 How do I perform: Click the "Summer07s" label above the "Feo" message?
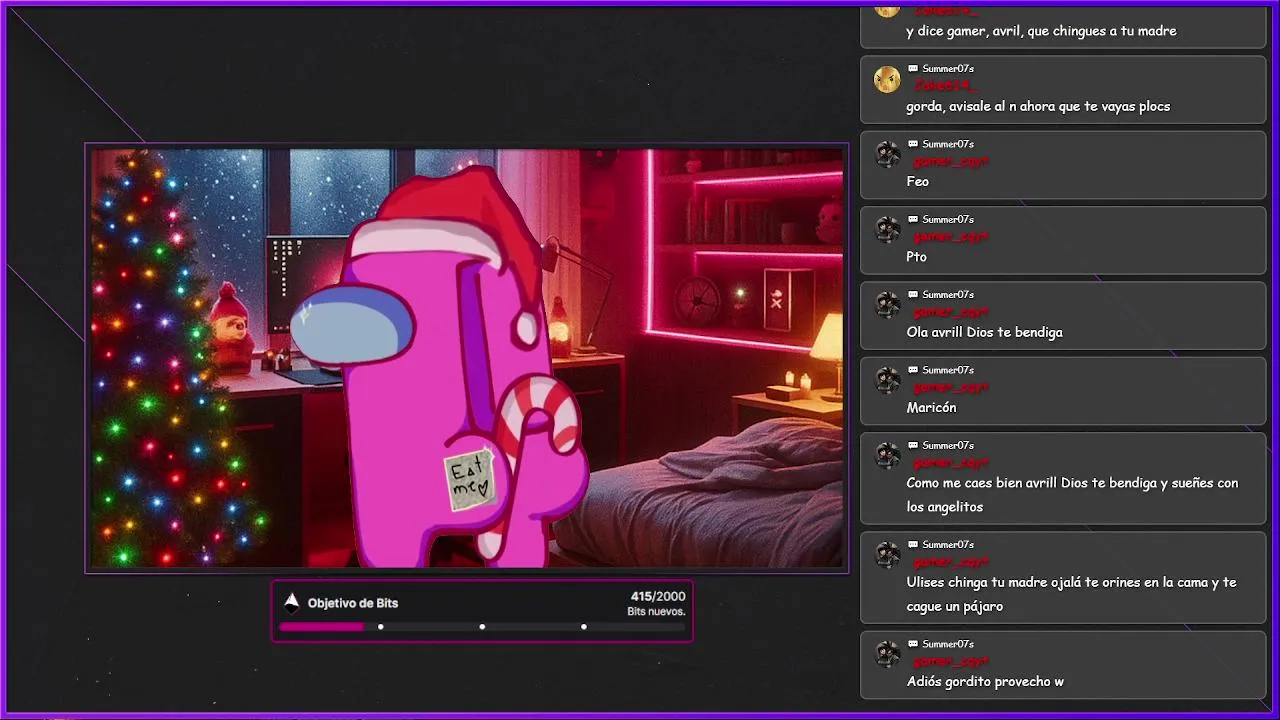coord(948,144)
